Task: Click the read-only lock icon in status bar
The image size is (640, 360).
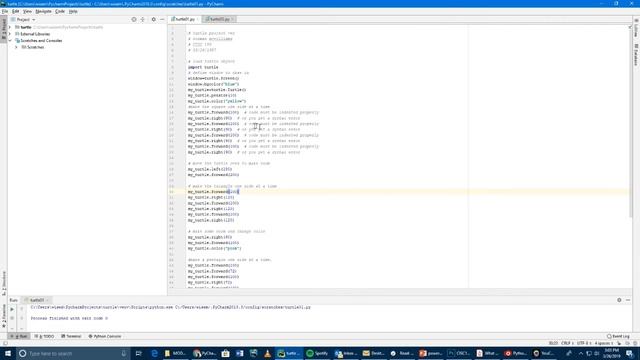Action: coord(619,343)
